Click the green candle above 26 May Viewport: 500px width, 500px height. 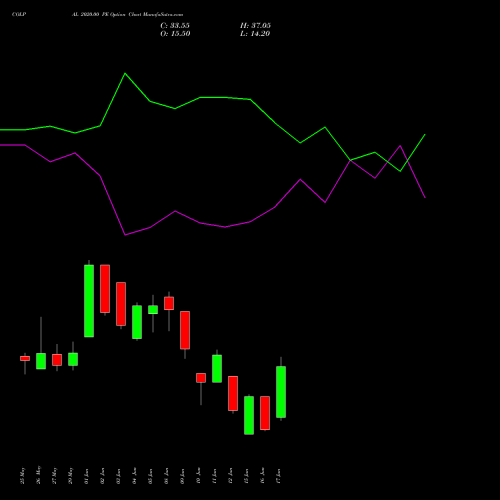tap(41, 361)
